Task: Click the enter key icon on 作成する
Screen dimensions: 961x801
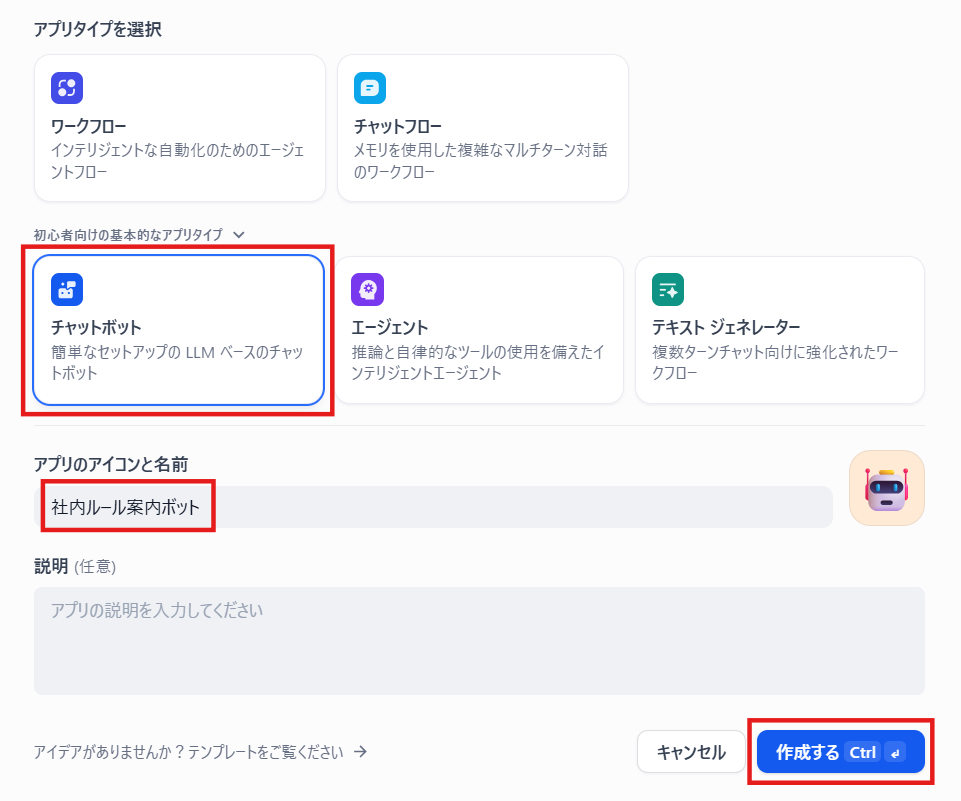Action: tap(895, 753)
